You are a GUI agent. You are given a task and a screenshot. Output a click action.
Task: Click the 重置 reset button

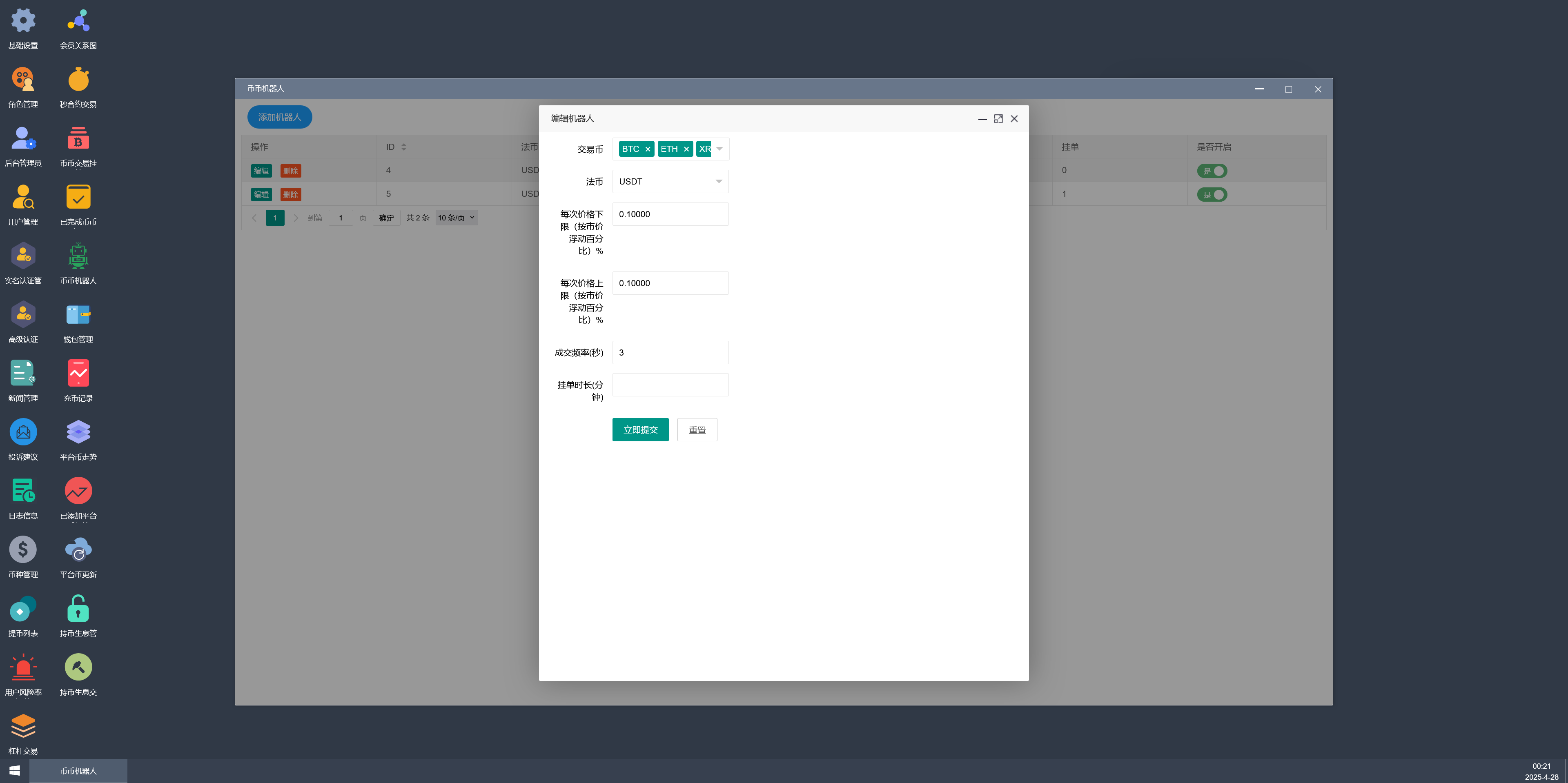pos(697,429)
